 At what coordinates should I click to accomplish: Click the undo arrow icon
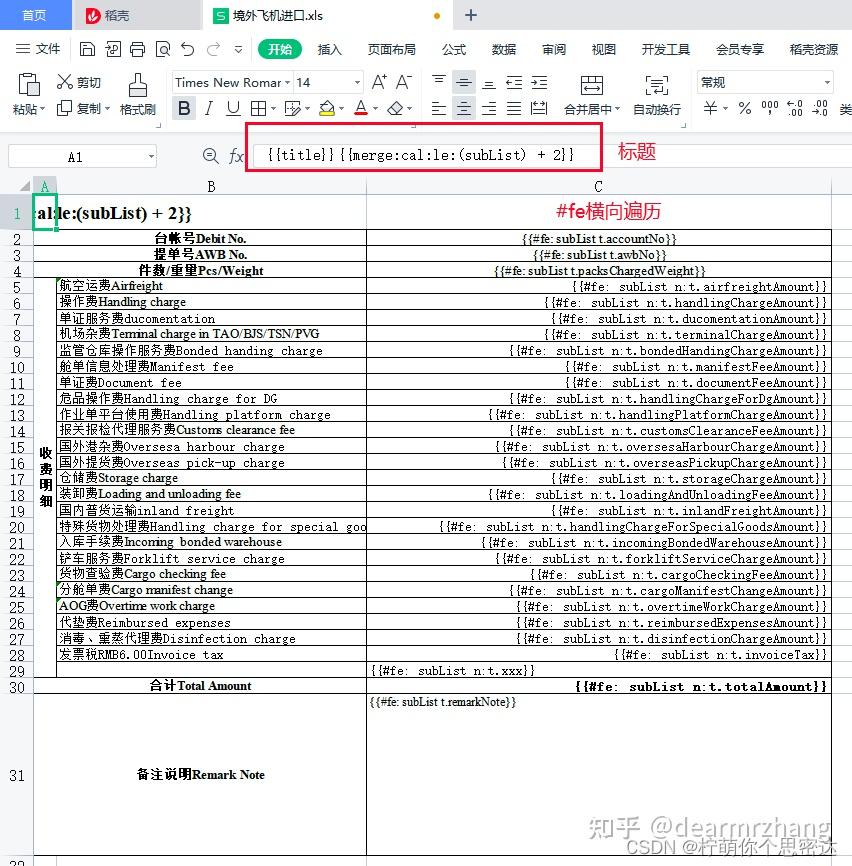click(x=188, y=47)
